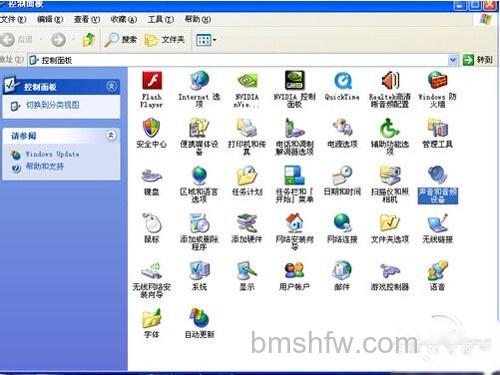This screenshot has width=500, height=375.
Task: Collapse the 请参阅 sidebar section chevron
Action: (x=111, y=135)
